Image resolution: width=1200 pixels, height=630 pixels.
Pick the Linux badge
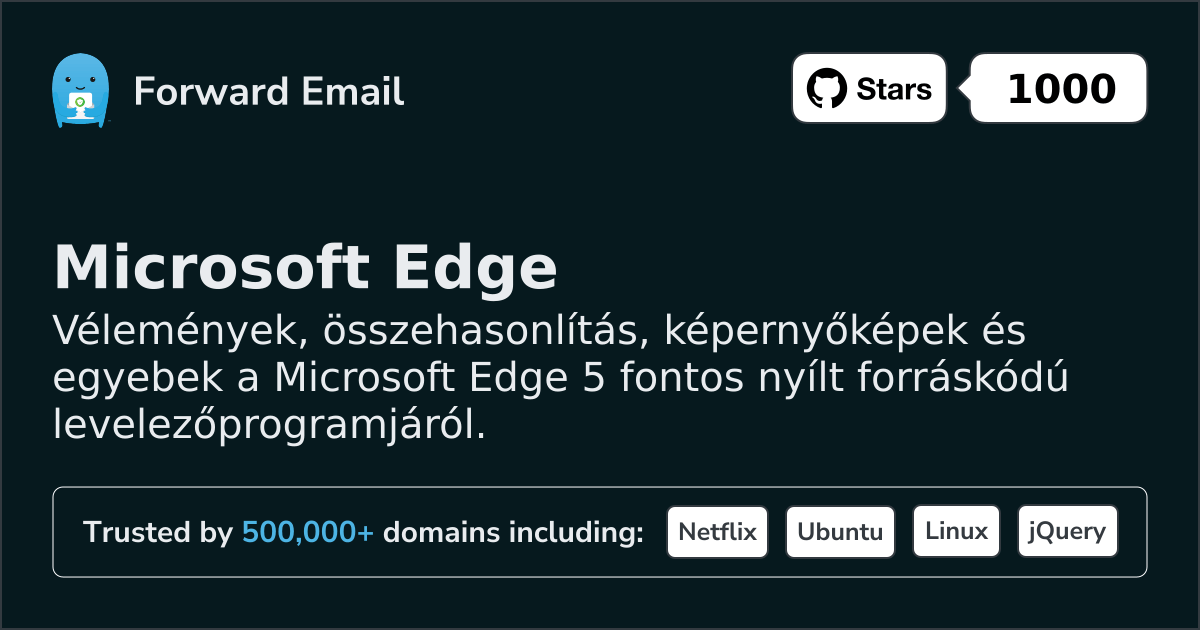(x=956, y=532)
